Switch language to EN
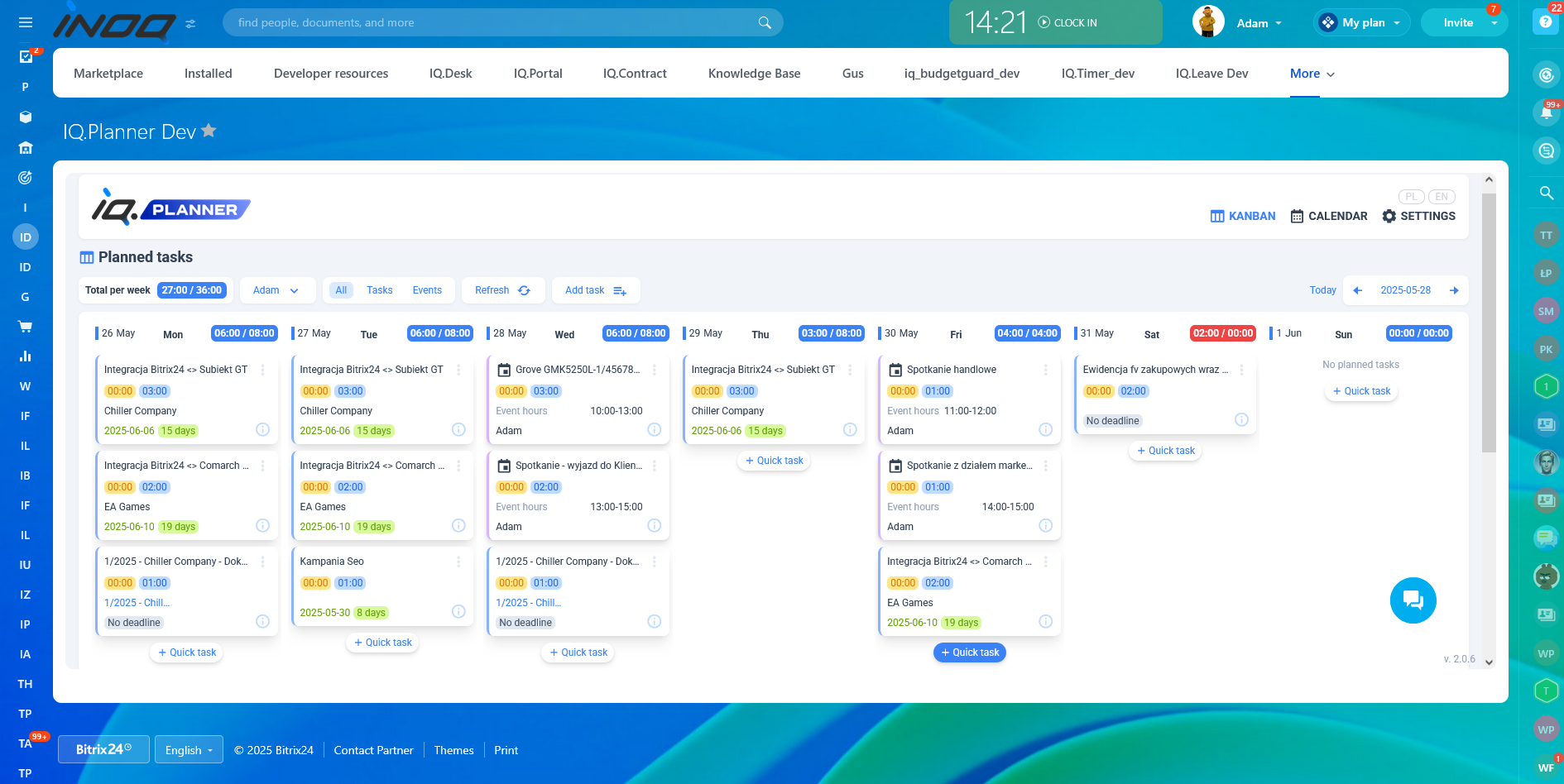Screen dimensions: 1564x784 point(1442,197)
